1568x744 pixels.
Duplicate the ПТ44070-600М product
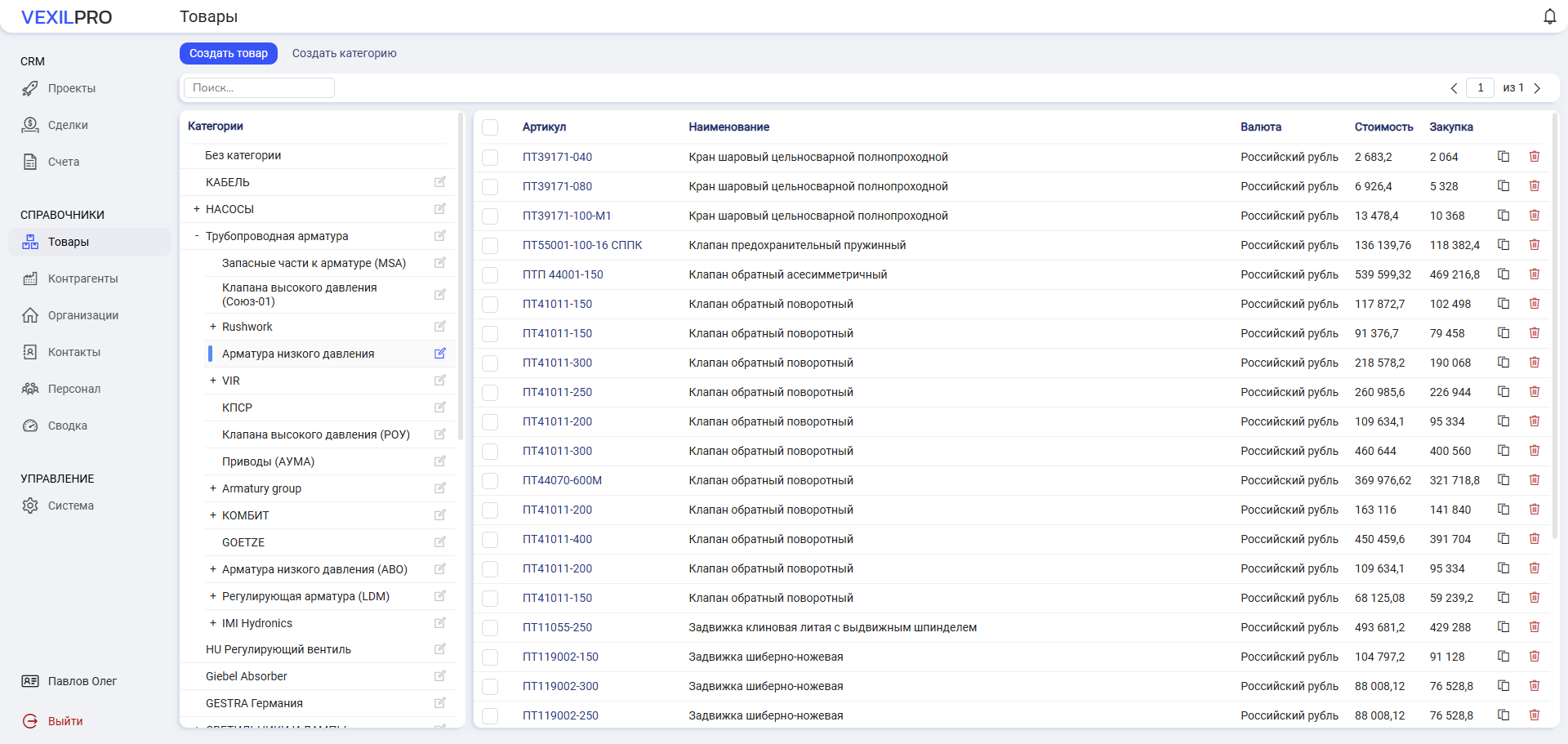coord(1503,480)
